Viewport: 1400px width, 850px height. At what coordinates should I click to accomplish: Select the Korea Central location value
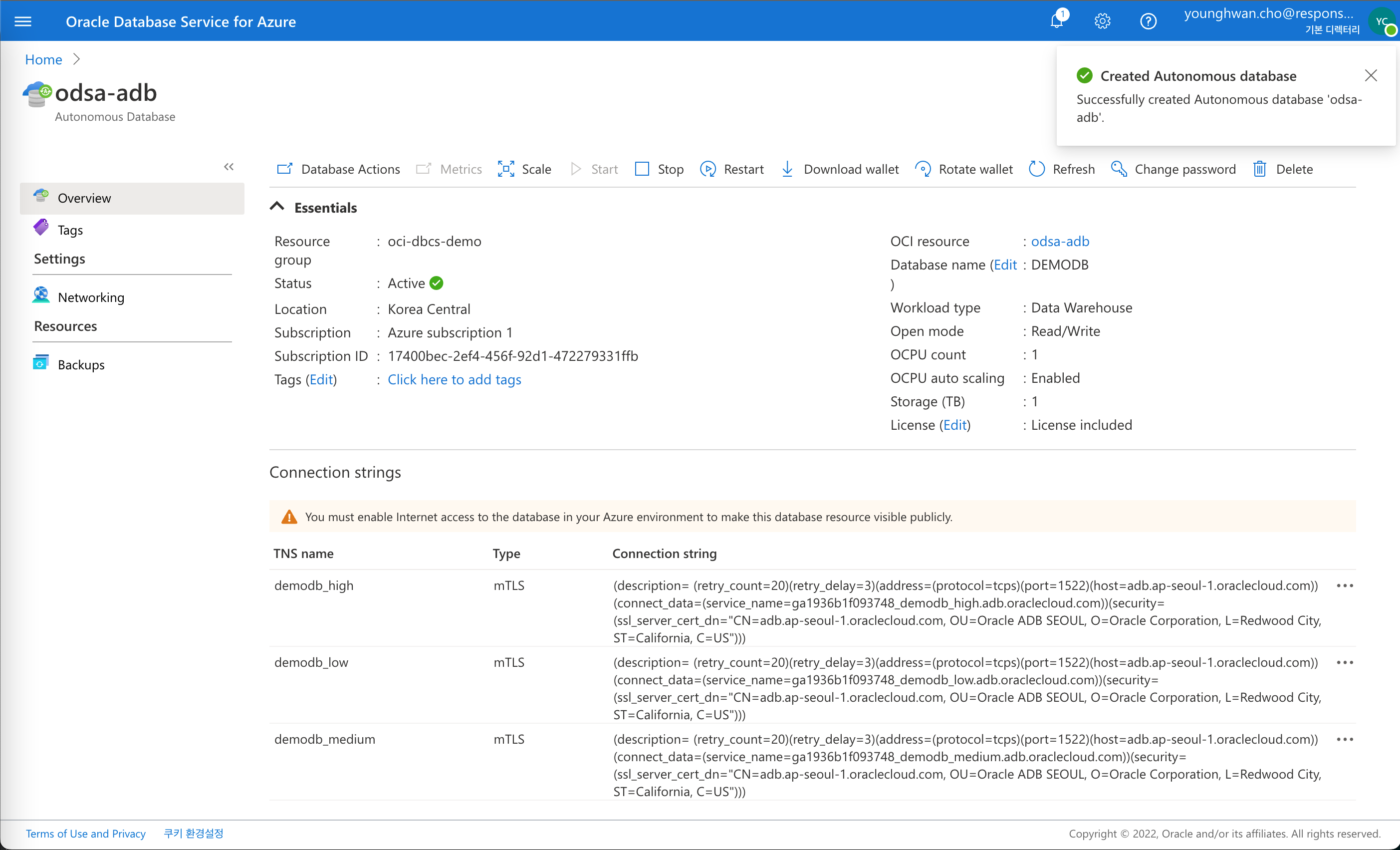(x=429, y=309)
